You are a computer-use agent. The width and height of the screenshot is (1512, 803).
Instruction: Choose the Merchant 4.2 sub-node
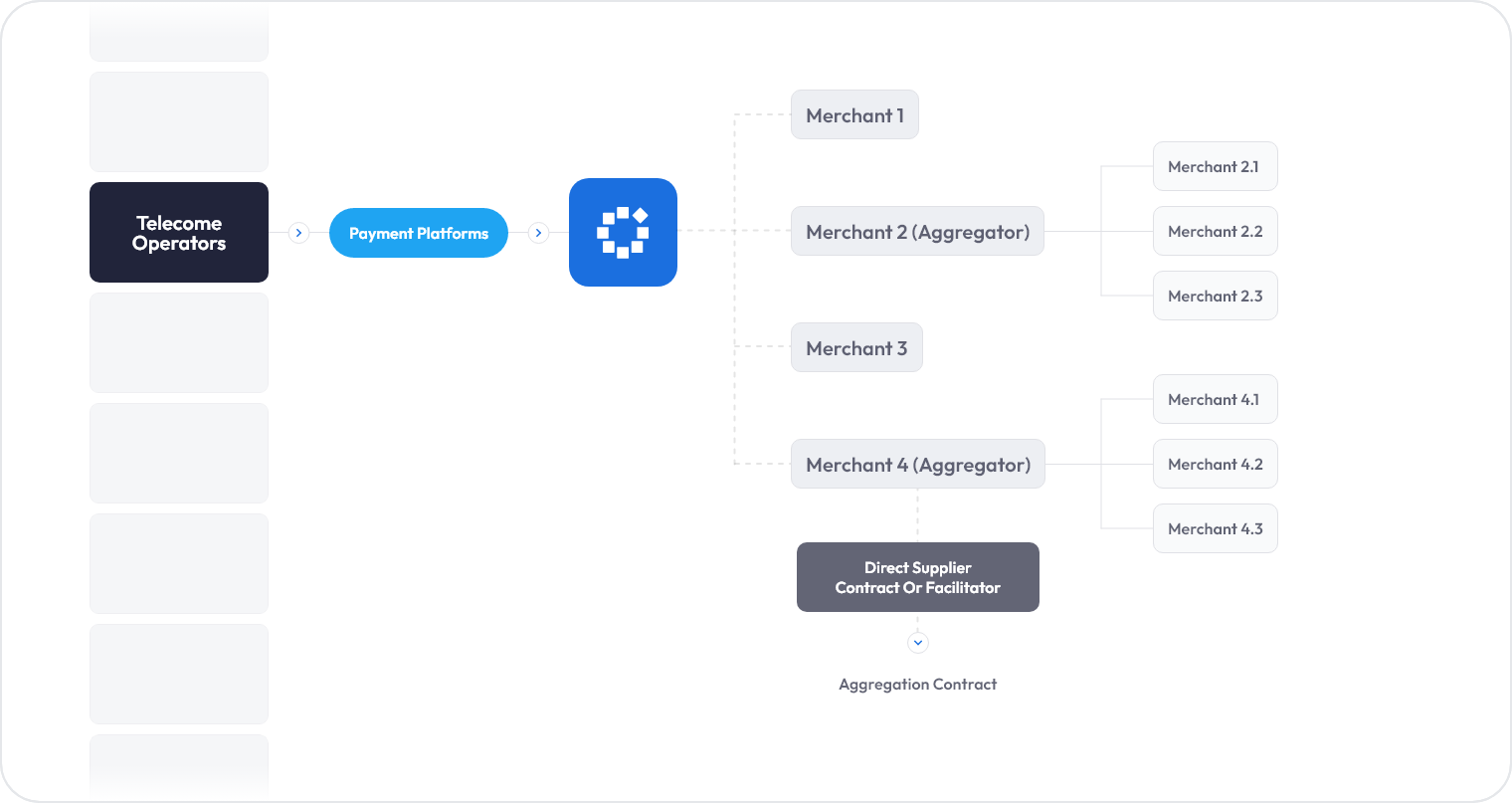point(1215,465)
